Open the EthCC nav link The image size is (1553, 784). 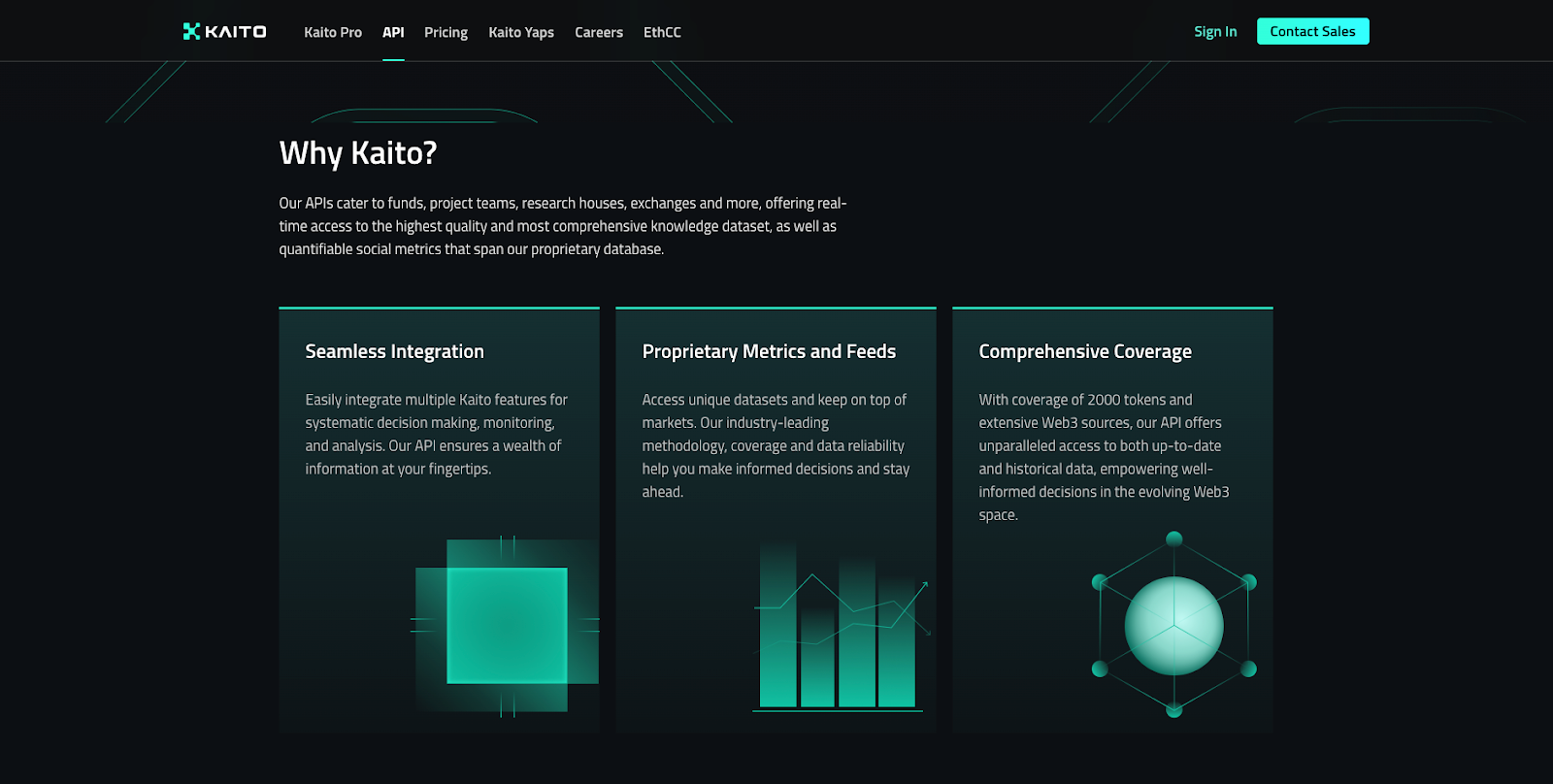coord(662,32)
